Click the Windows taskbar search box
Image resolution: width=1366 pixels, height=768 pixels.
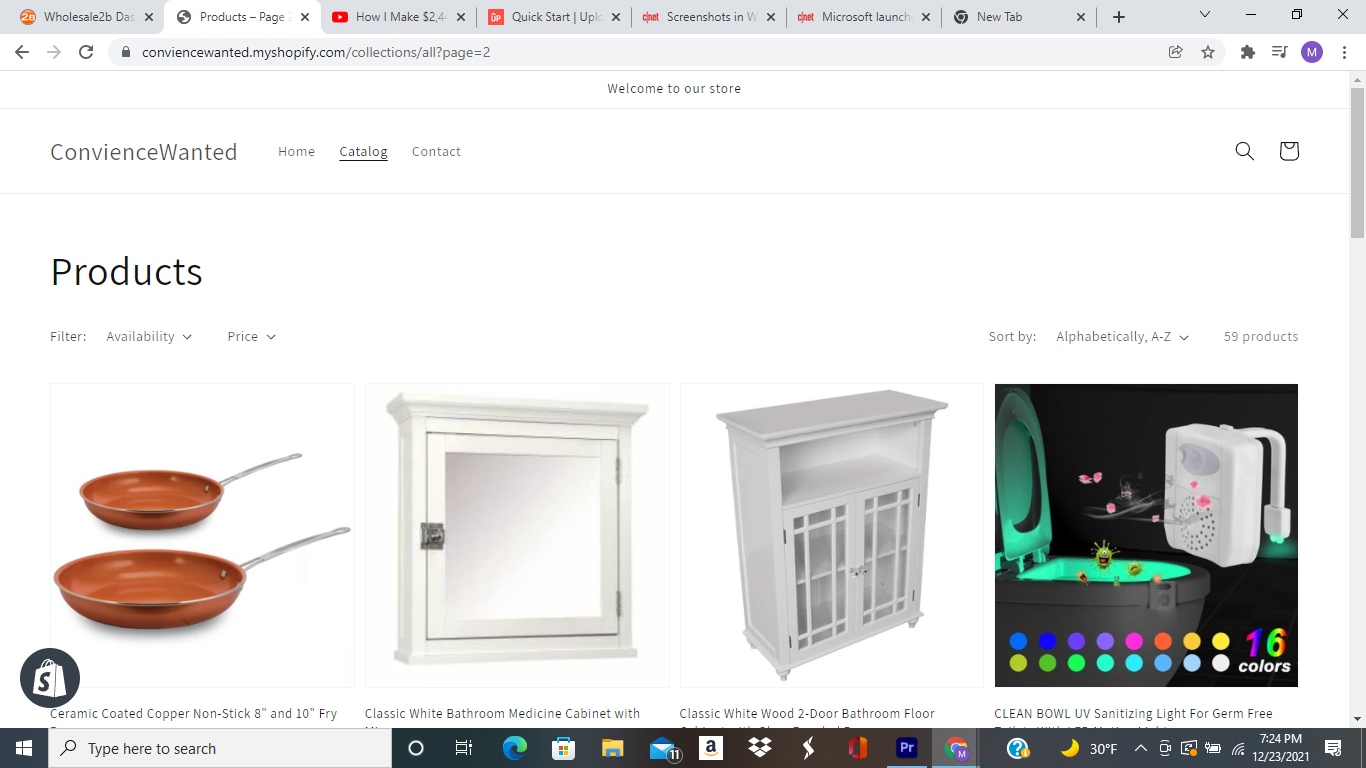coord(220,748)
